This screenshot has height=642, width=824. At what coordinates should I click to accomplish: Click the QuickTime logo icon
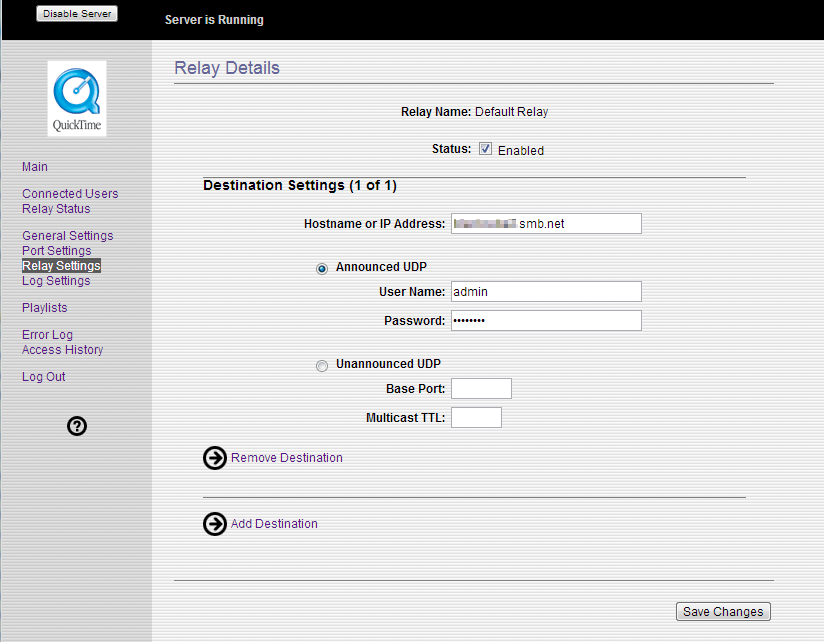tap(77, 99)
